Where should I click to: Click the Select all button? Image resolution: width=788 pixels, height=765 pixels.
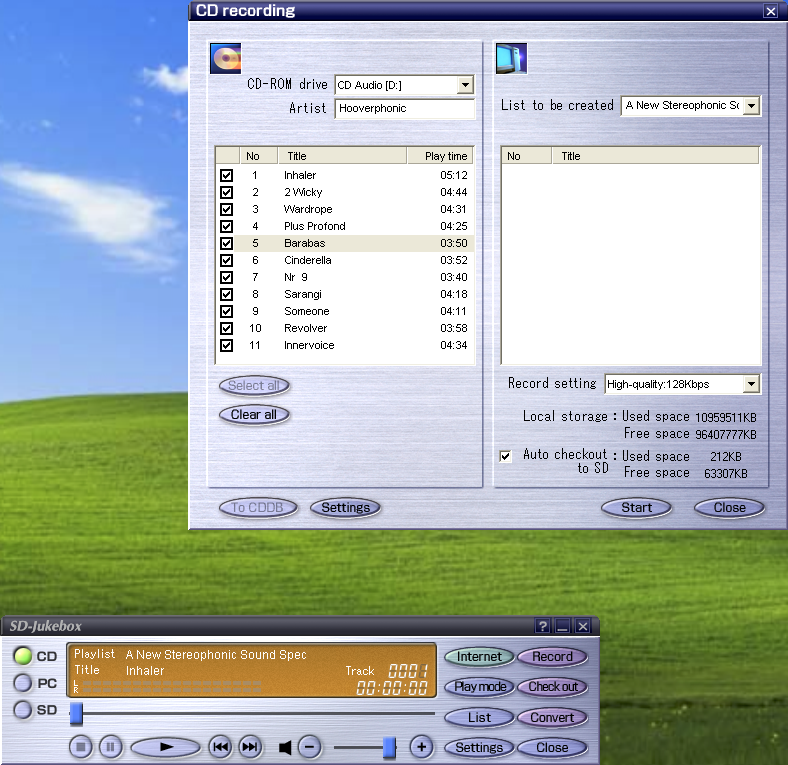254,386
